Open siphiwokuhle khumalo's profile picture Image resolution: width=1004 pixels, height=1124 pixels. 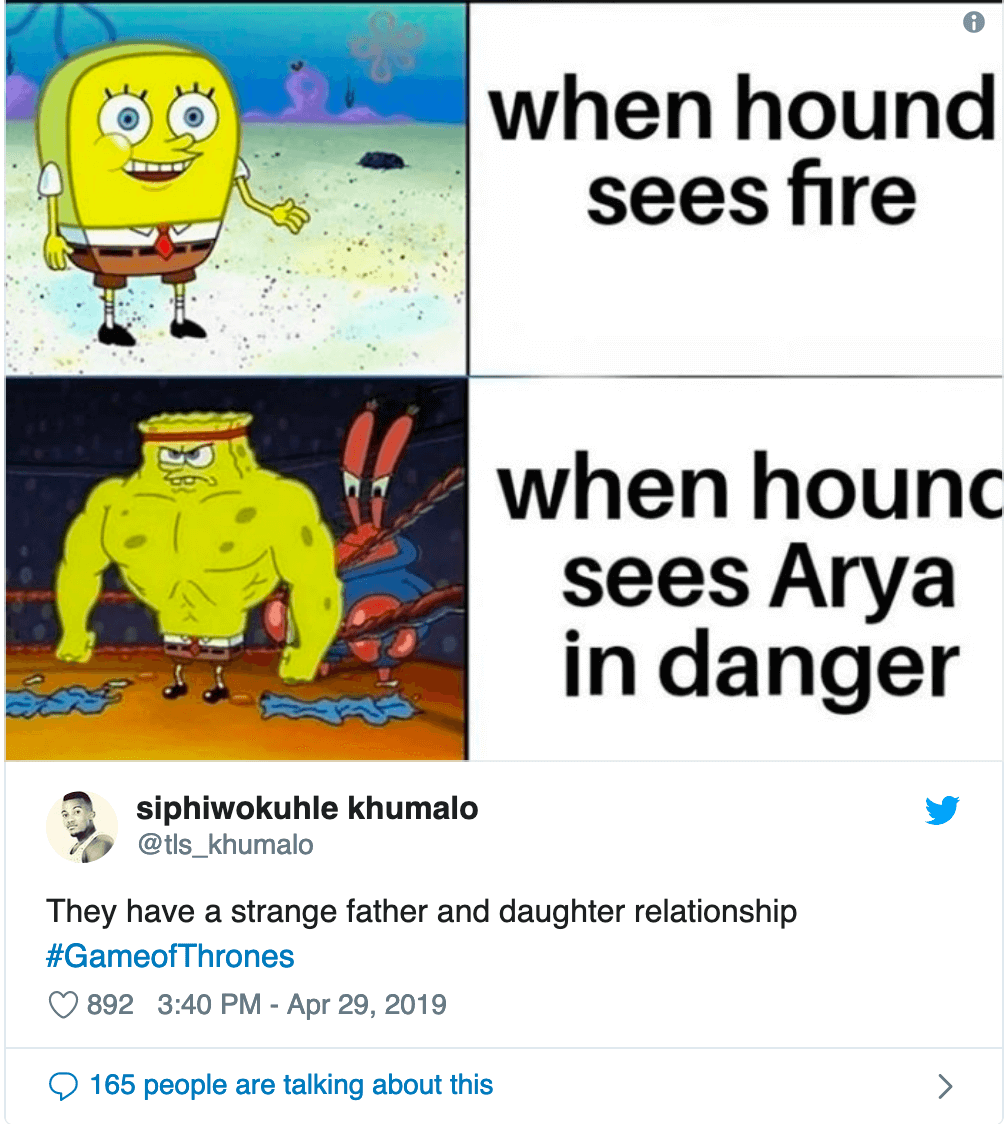tap(82, 827)
